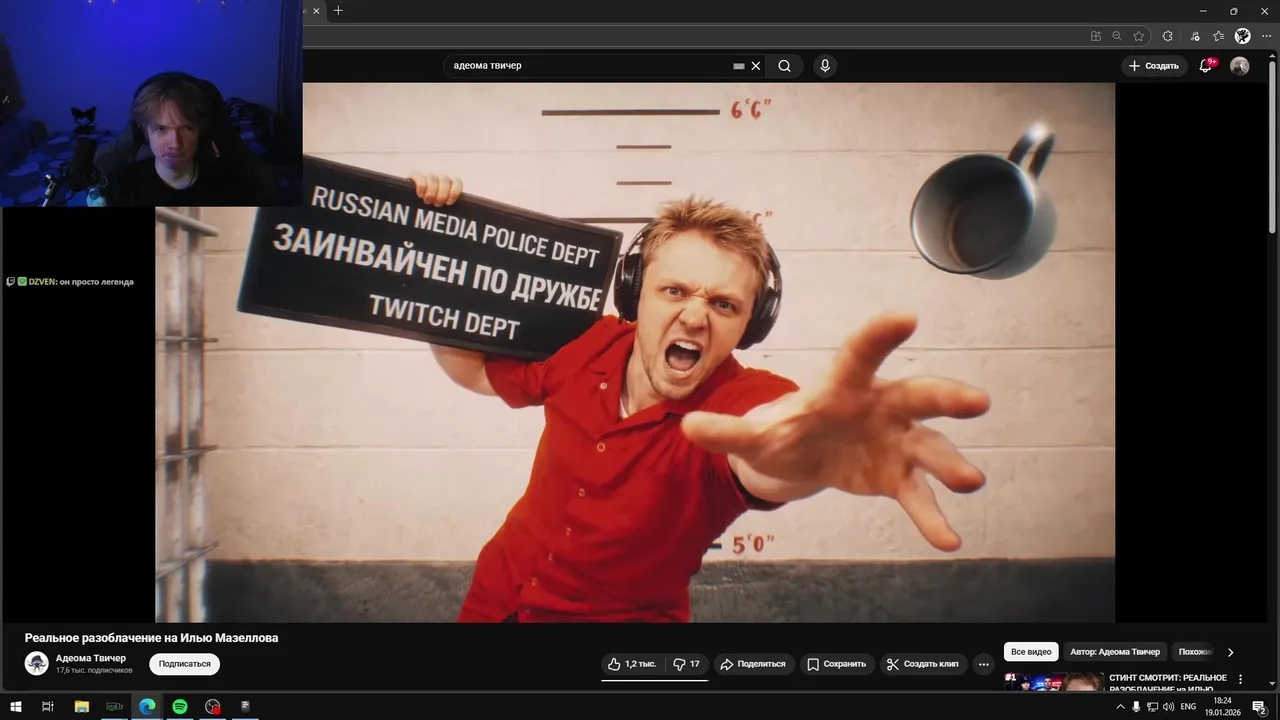1280x720 pixels.
Task: Select the Все видео chip
Action: (x=1031, y=652)
